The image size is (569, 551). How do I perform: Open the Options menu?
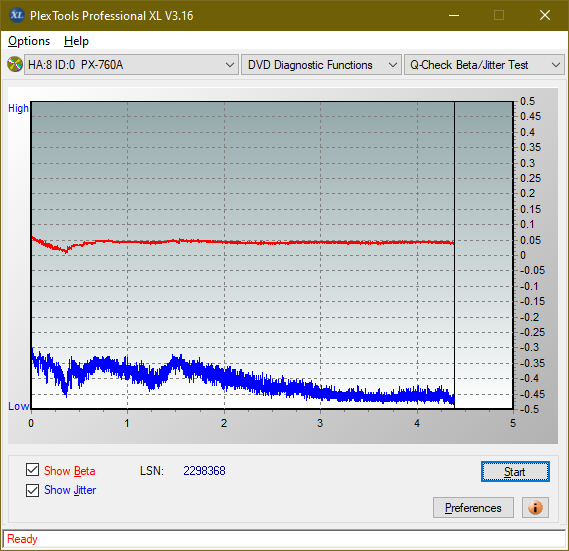point(29,41)
